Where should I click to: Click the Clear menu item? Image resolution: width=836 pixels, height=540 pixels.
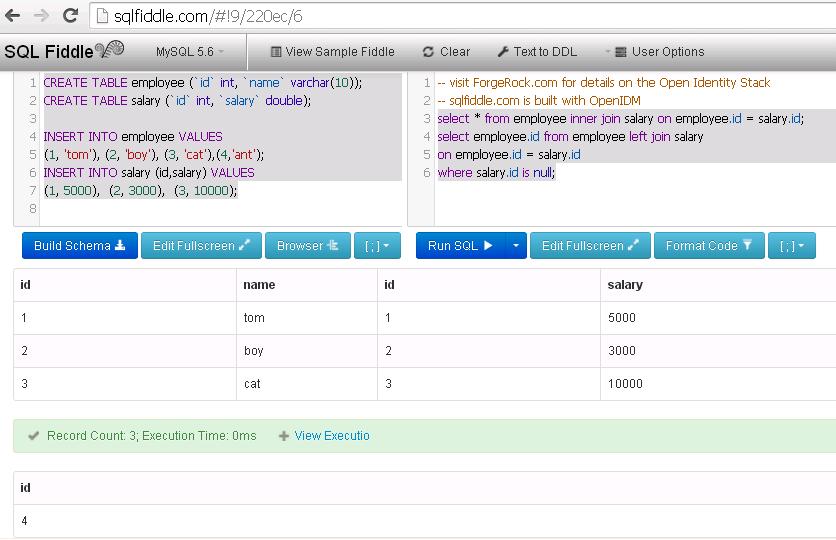point(446,52)
